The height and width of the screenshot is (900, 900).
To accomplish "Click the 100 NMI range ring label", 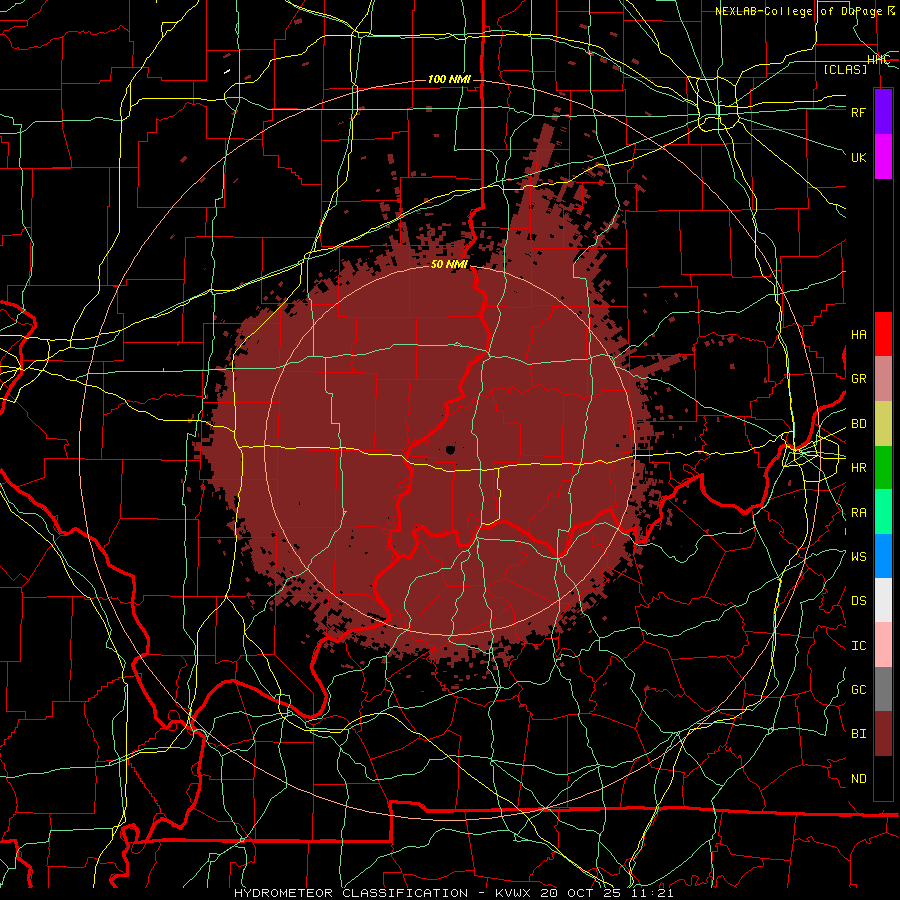I will (x=449, y=79).
